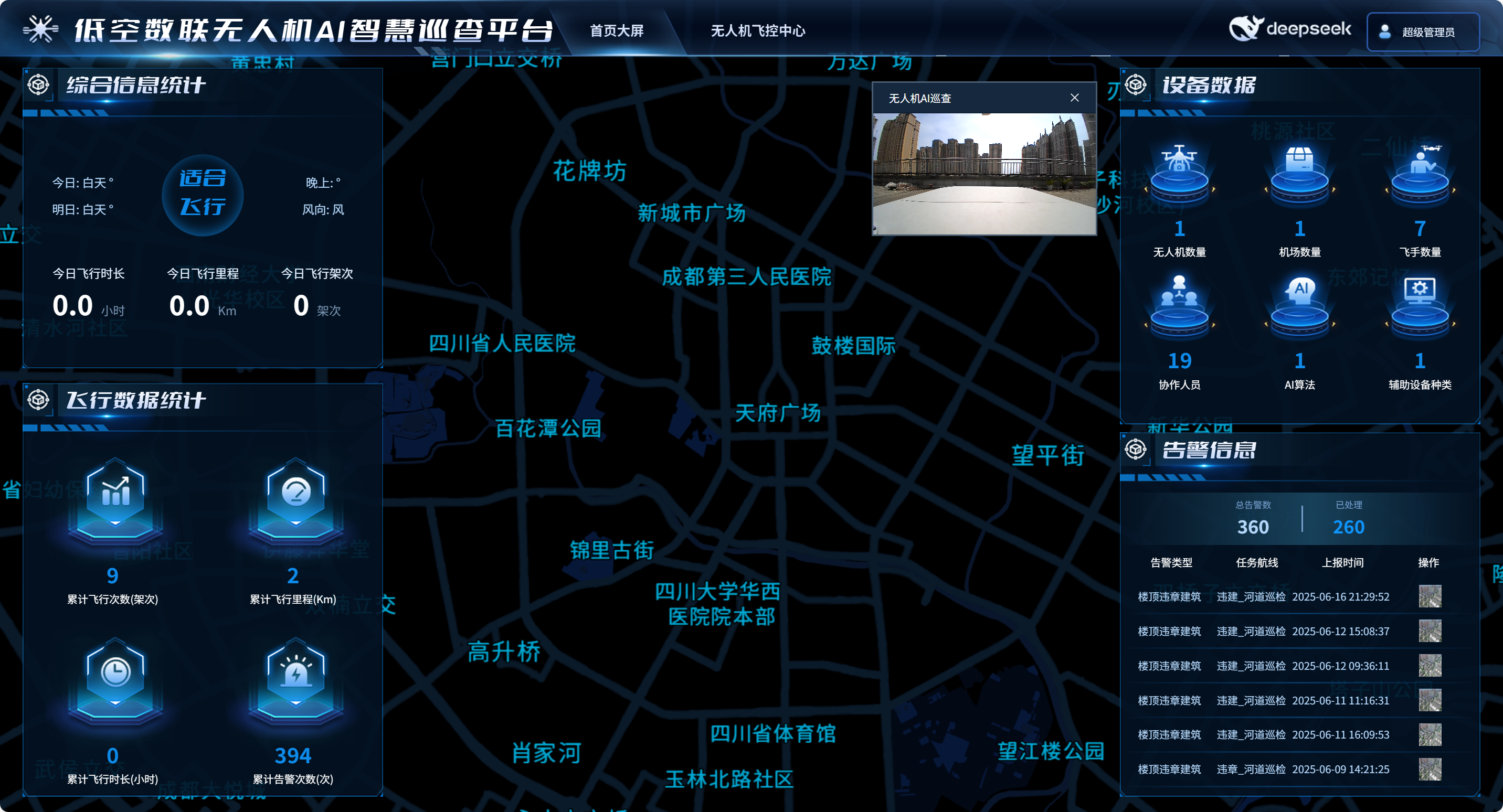1503x812 pixels.
Task: Click the total alarms value 360
Action: [x=1253, y=527]
